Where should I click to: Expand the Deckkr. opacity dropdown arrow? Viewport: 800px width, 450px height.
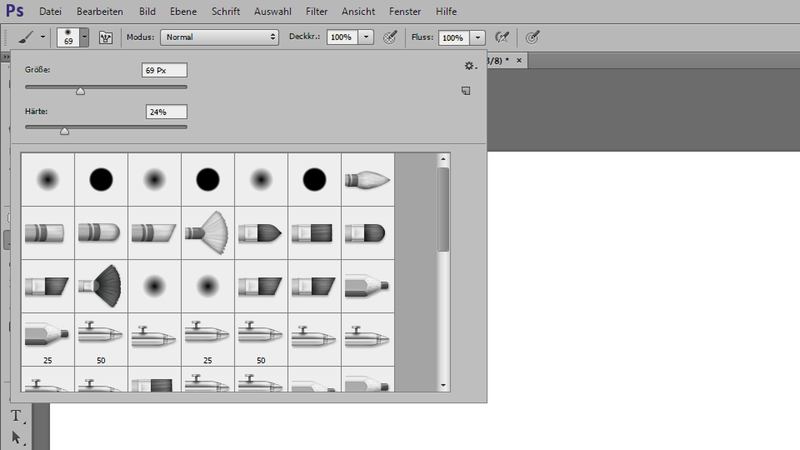tap(366, 37)
